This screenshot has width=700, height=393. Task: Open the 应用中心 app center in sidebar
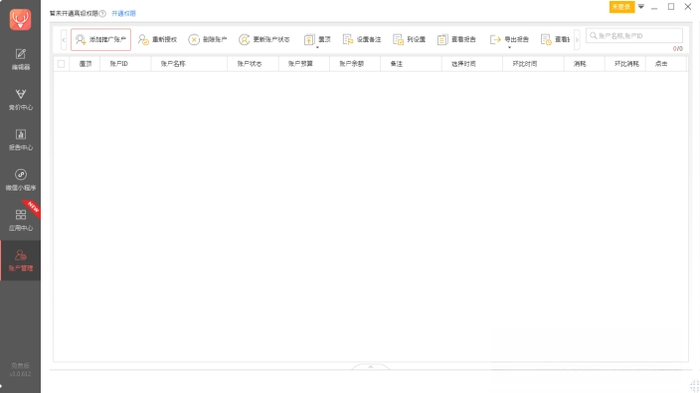pos(21,220)
